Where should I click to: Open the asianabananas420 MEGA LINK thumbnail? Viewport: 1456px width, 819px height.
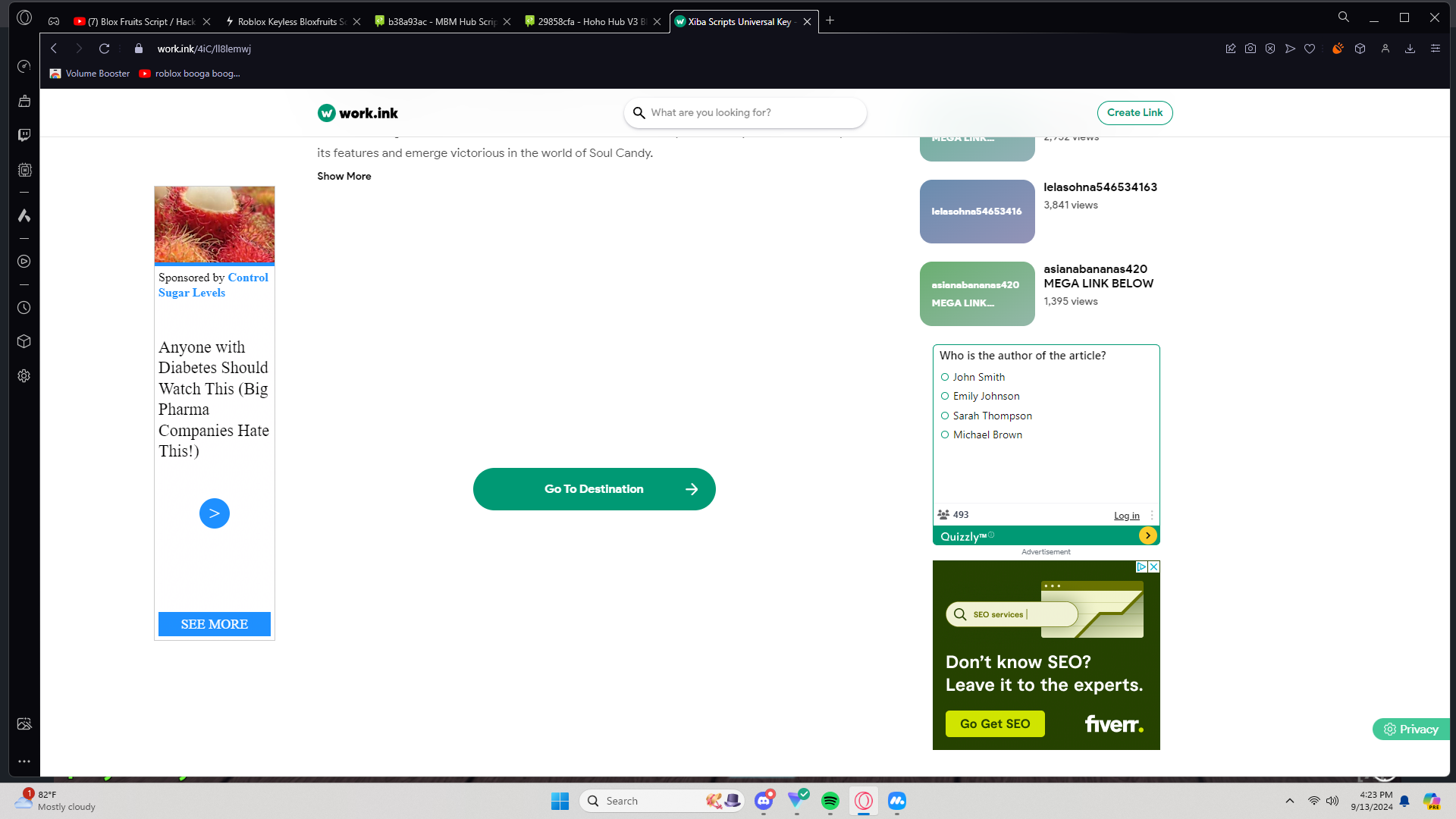[977, 293]
